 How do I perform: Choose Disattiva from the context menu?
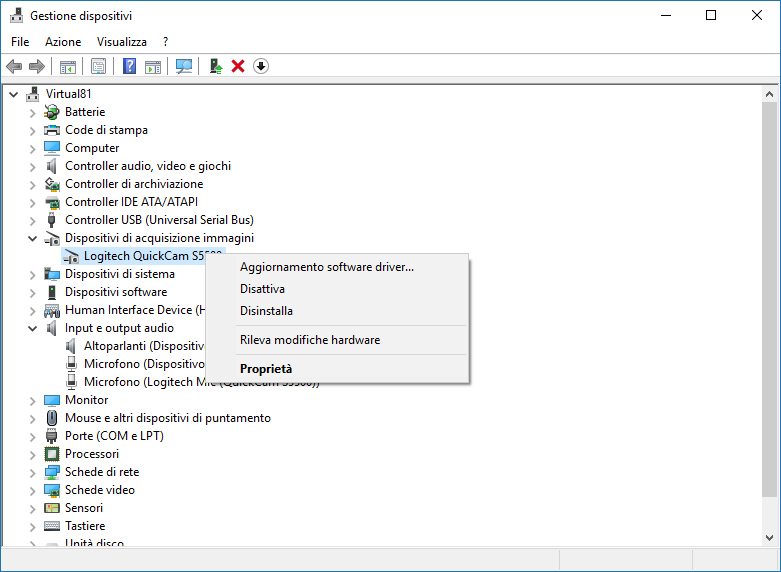pos(262,289)
